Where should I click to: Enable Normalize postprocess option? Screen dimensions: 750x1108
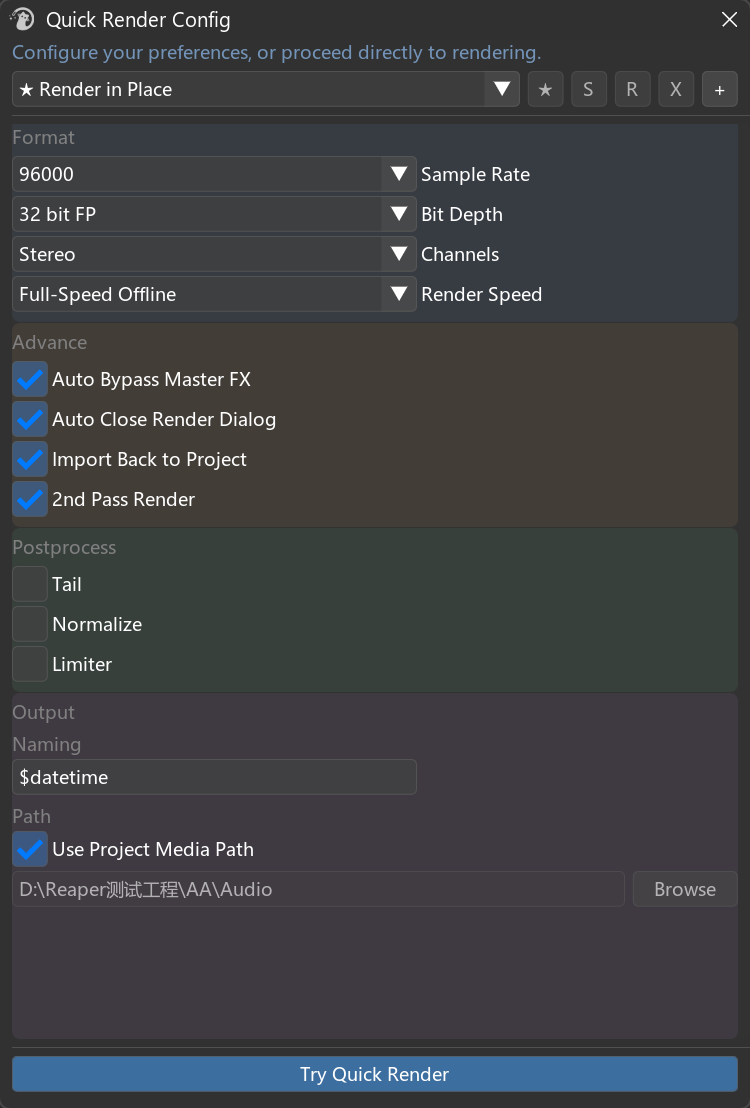(x=30, y=625)
